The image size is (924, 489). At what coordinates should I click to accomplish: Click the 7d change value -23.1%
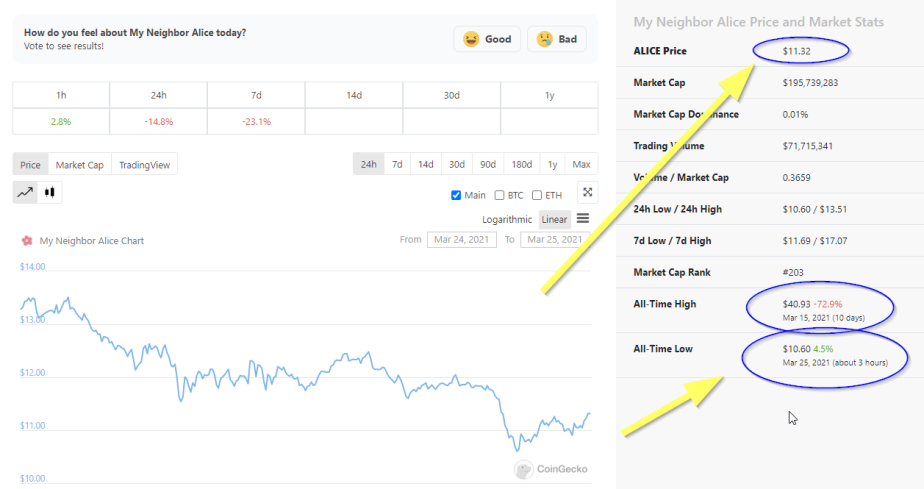tap(256, 121)
